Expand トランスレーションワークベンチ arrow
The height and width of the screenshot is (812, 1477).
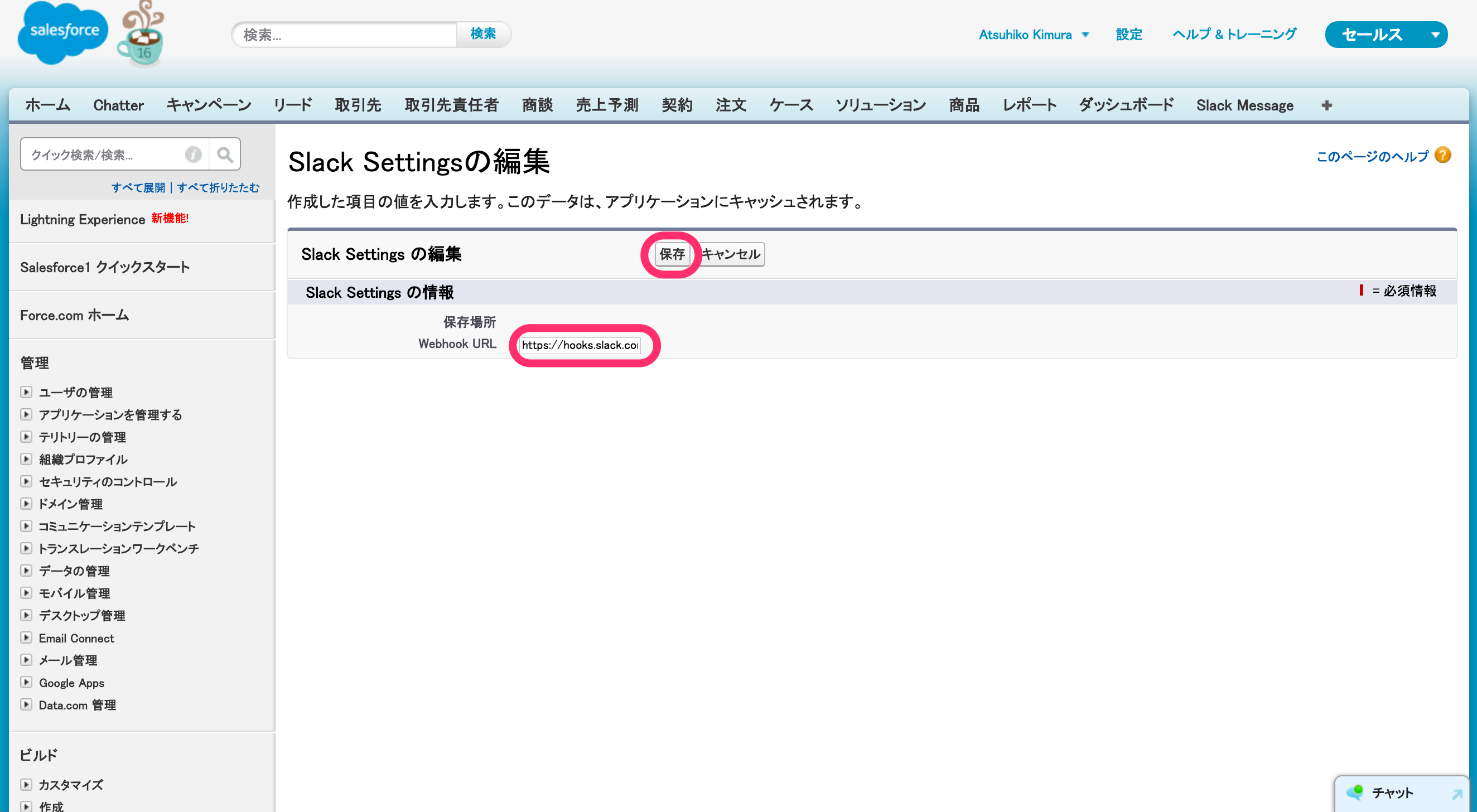point(26,549)
